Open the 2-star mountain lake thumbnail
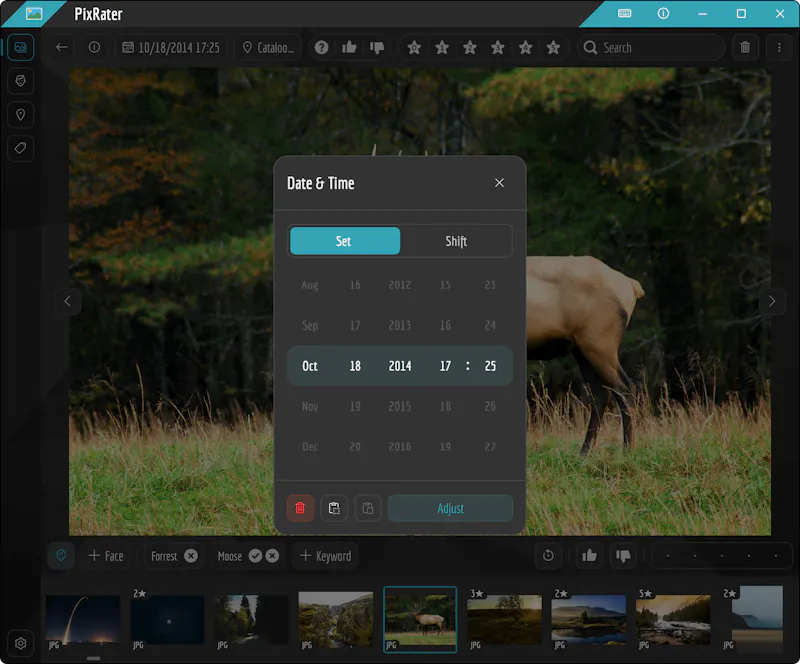 coord(589,620)
